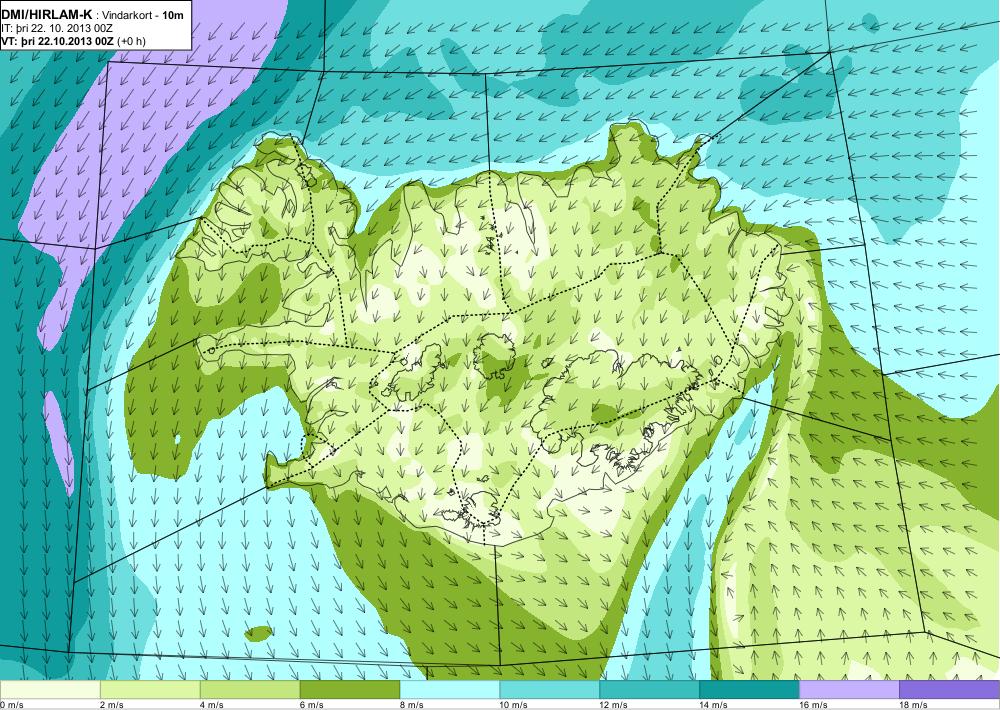The image size is (1000, 710).
Task: Click the light cyan 8–10 m/s legend swatch
Action: coord(450,690)
